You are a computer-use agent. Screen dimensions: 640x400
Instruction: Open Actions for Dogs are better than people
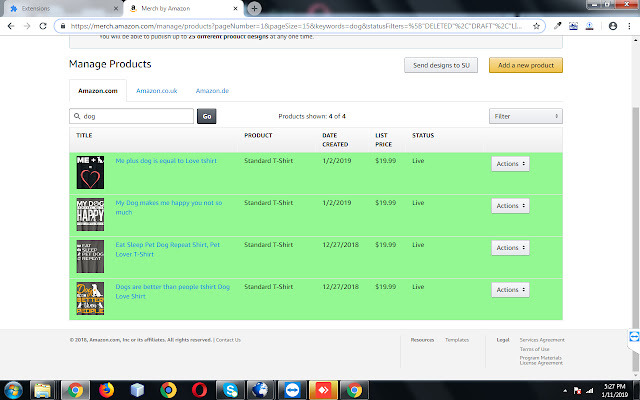[x=510, y=290]
